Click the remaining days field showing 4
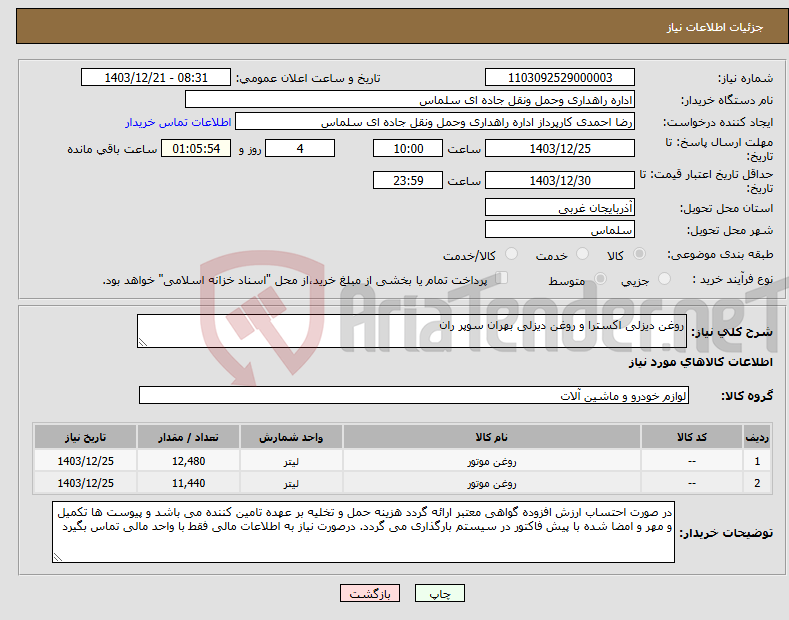 [300, 148]
